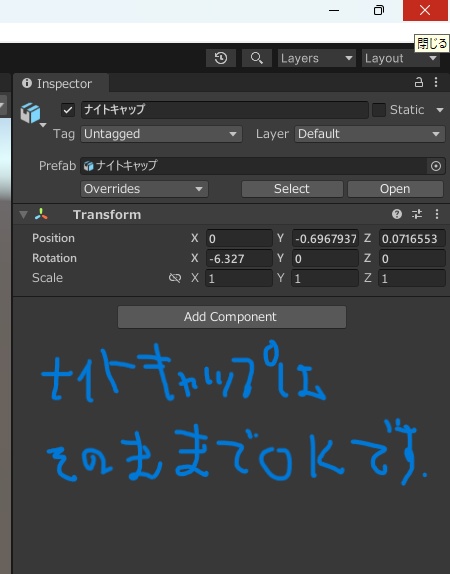Enable the Static checkbox

click(x=379, y=110)
